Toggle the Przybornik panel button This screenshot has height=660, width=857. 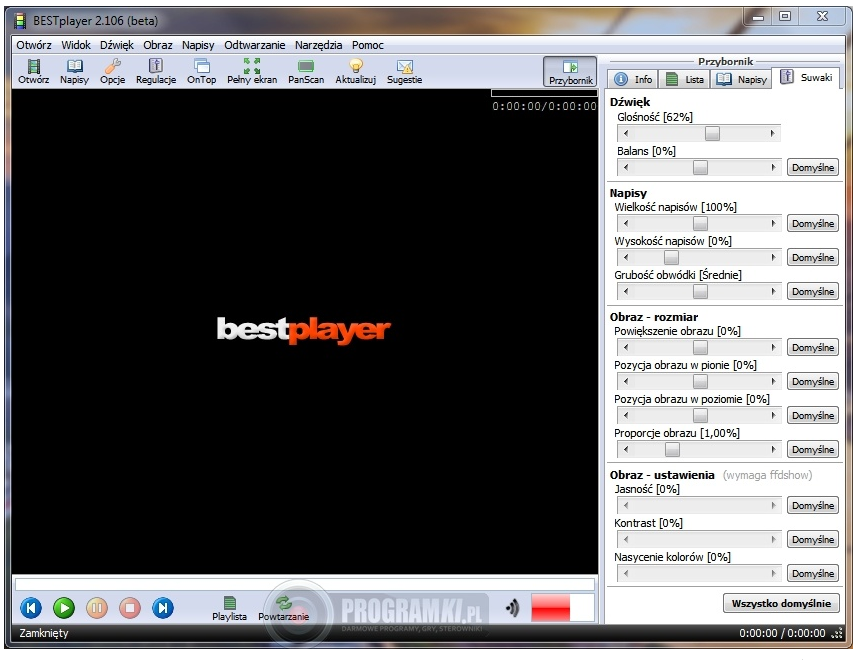pos(570,72)
